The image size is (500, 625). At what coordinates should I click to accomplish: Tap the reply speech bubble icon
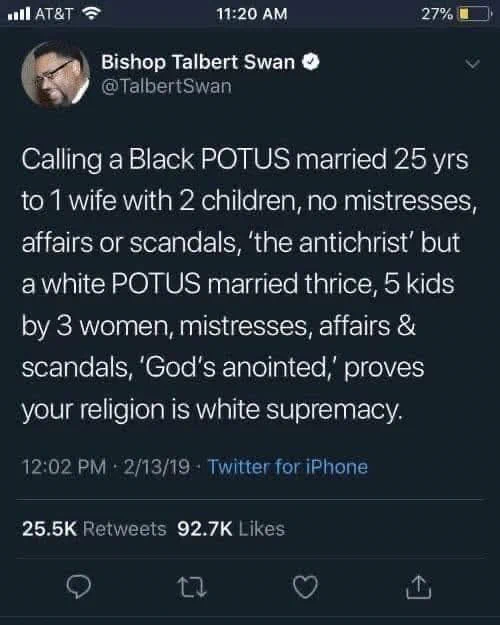click(79, 587)
